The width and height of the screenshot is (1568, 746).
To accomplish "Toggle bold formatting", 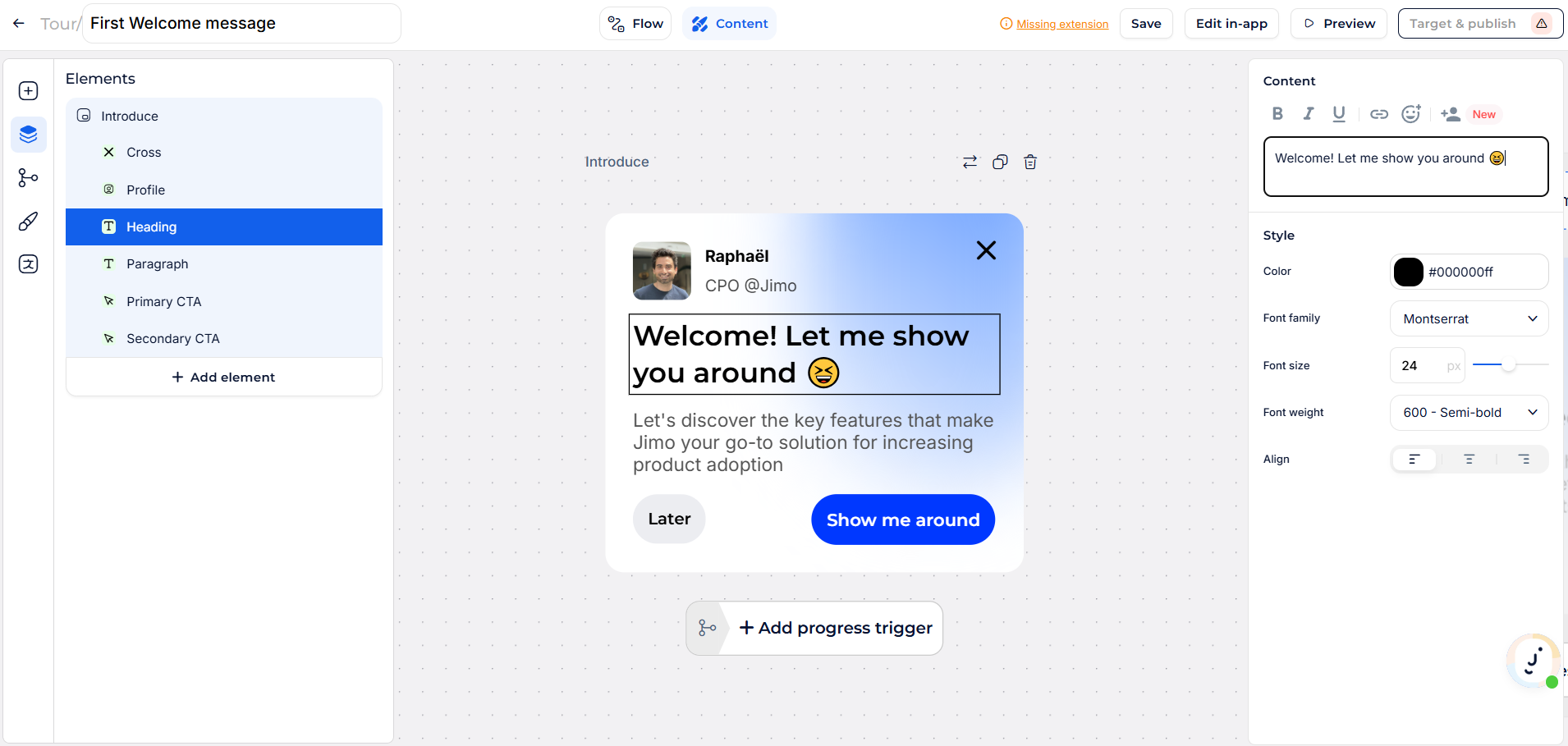I will (1277, 114).
